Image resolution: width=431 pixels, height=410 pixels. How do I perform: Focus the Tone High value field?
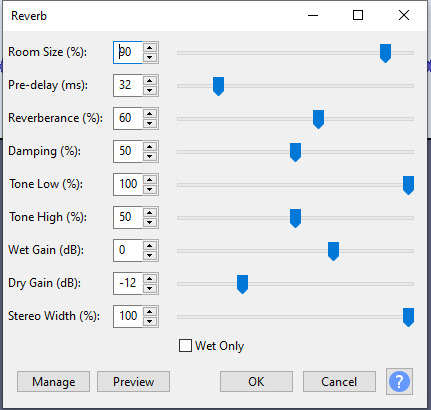pos(128,217)
